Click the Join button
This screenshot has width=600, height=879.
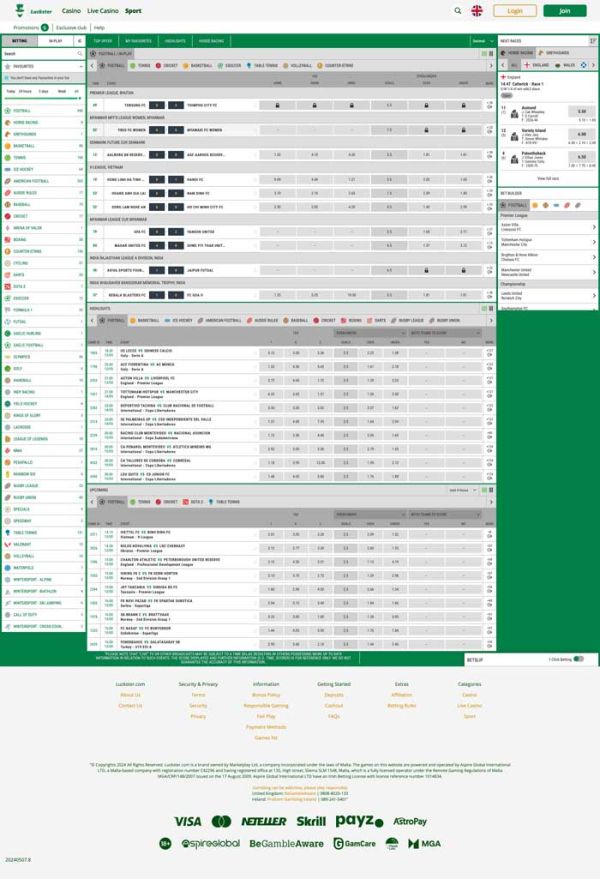point(565,11)
